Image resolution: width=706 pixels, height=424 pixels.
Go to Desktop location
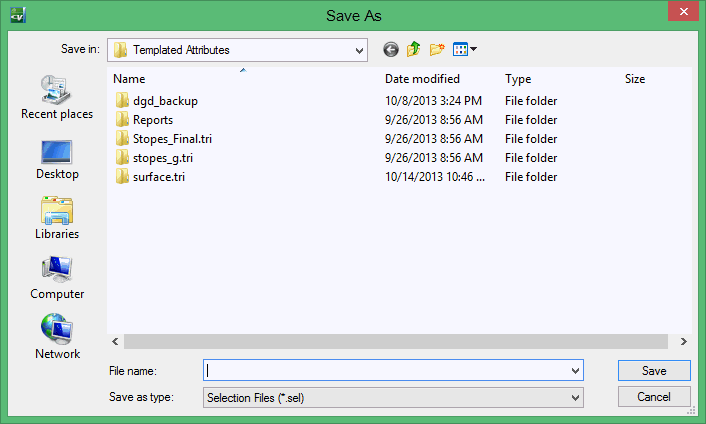57,159
